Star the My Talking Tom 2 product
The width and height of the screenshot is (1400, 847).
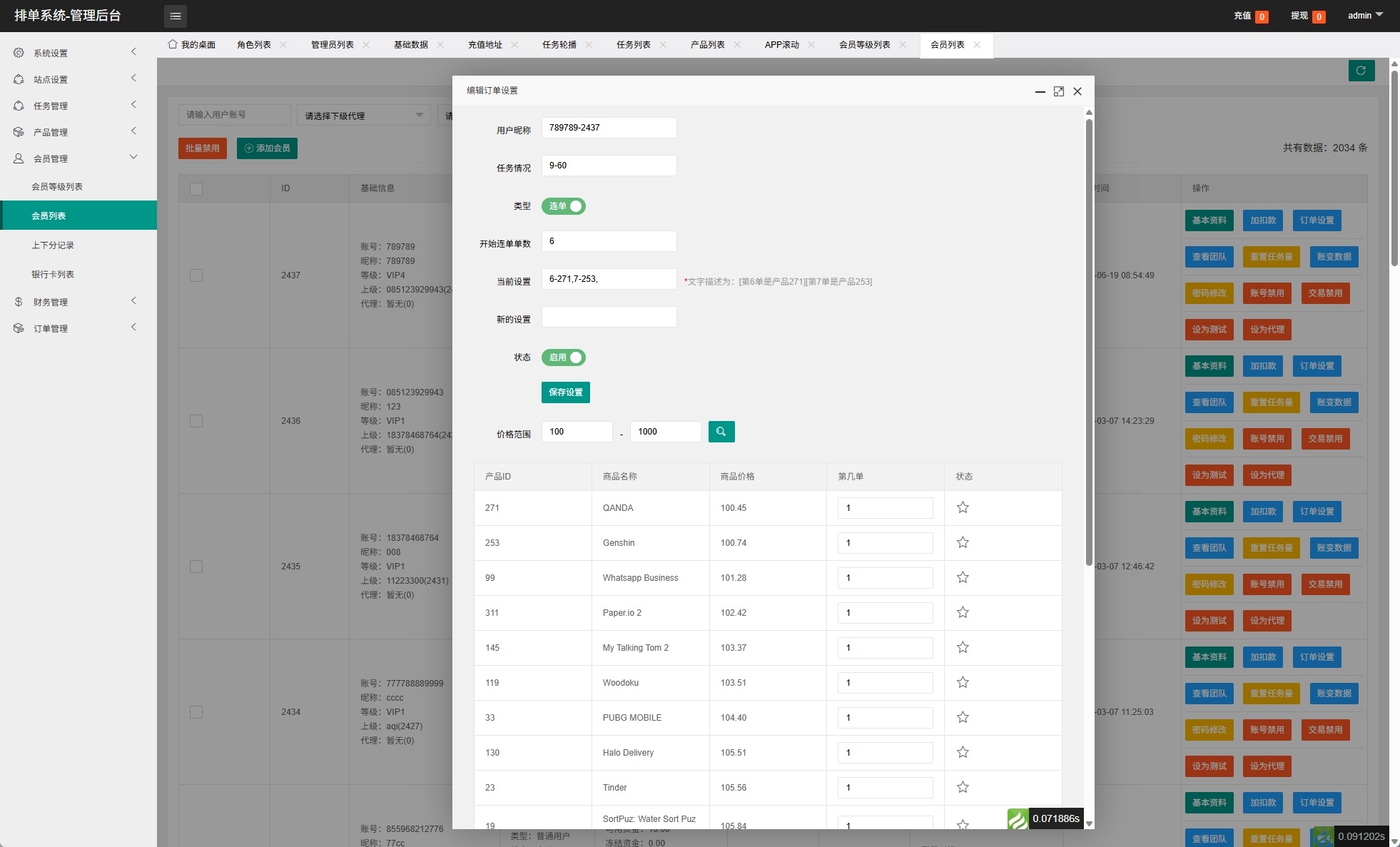(963, 648)
